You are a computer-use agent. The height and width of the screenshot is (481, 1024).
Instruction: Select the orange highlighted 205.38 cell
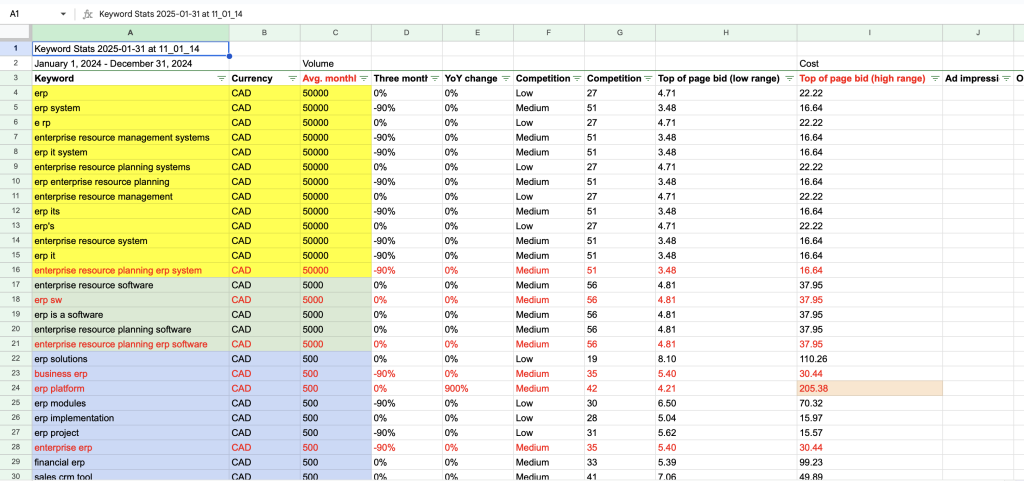(x=869, y=388)
